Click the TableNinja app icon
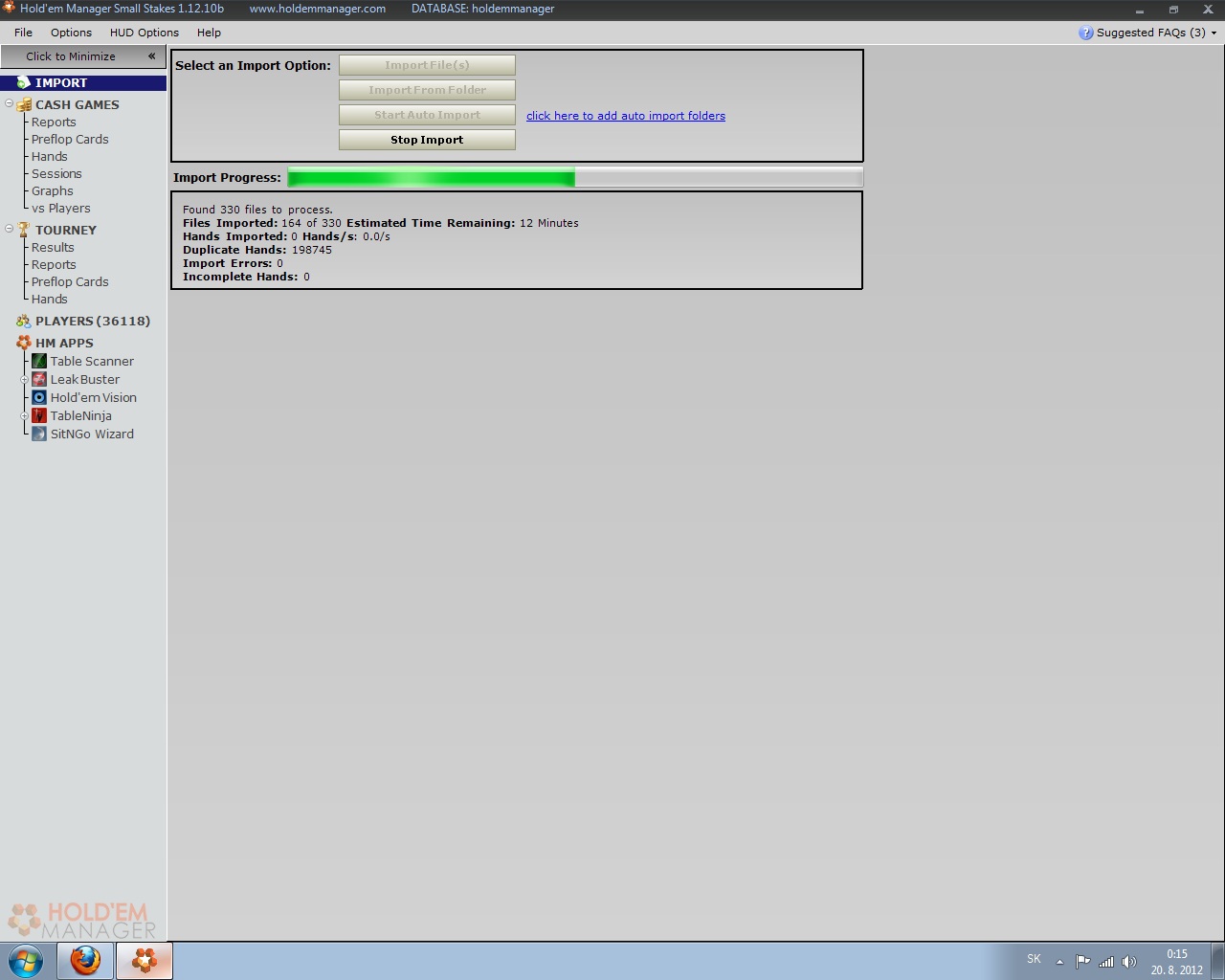The width and height of the screenshot is (1225, 980). tap(39, 415)
